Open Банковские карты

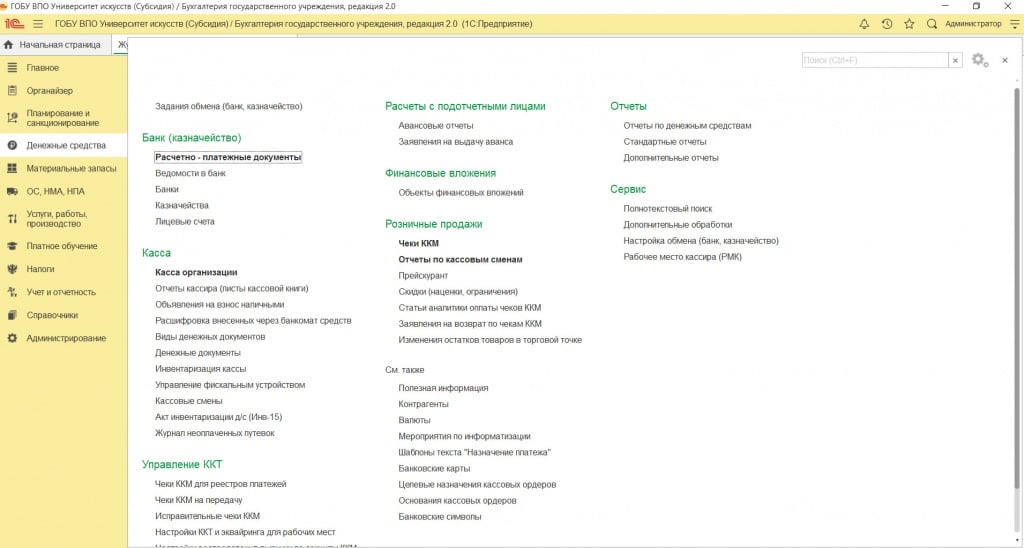tap(434, 468)
